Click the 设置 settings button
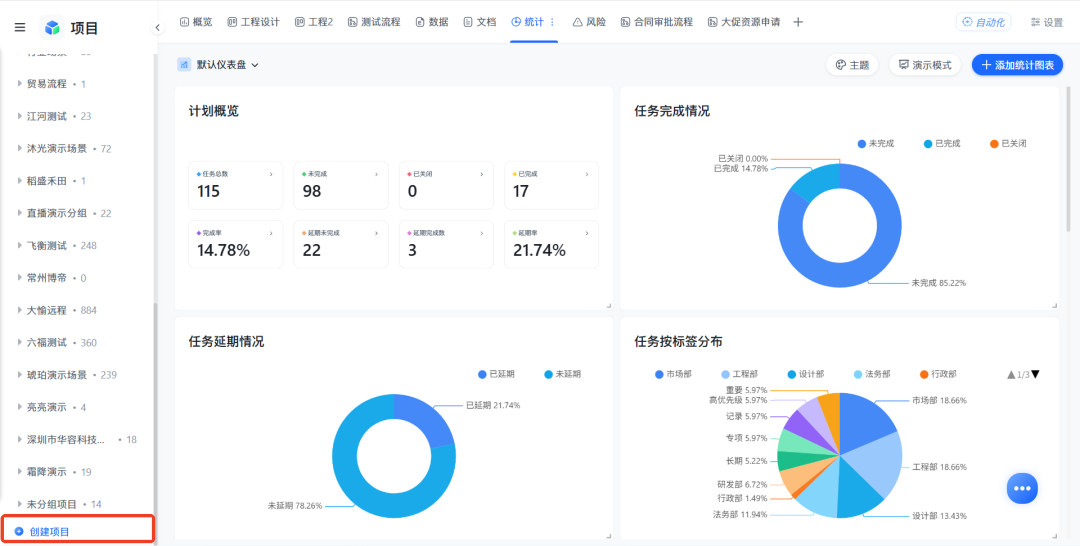The width and height of the screenshot is (1080, 546). coord(1046,22)
